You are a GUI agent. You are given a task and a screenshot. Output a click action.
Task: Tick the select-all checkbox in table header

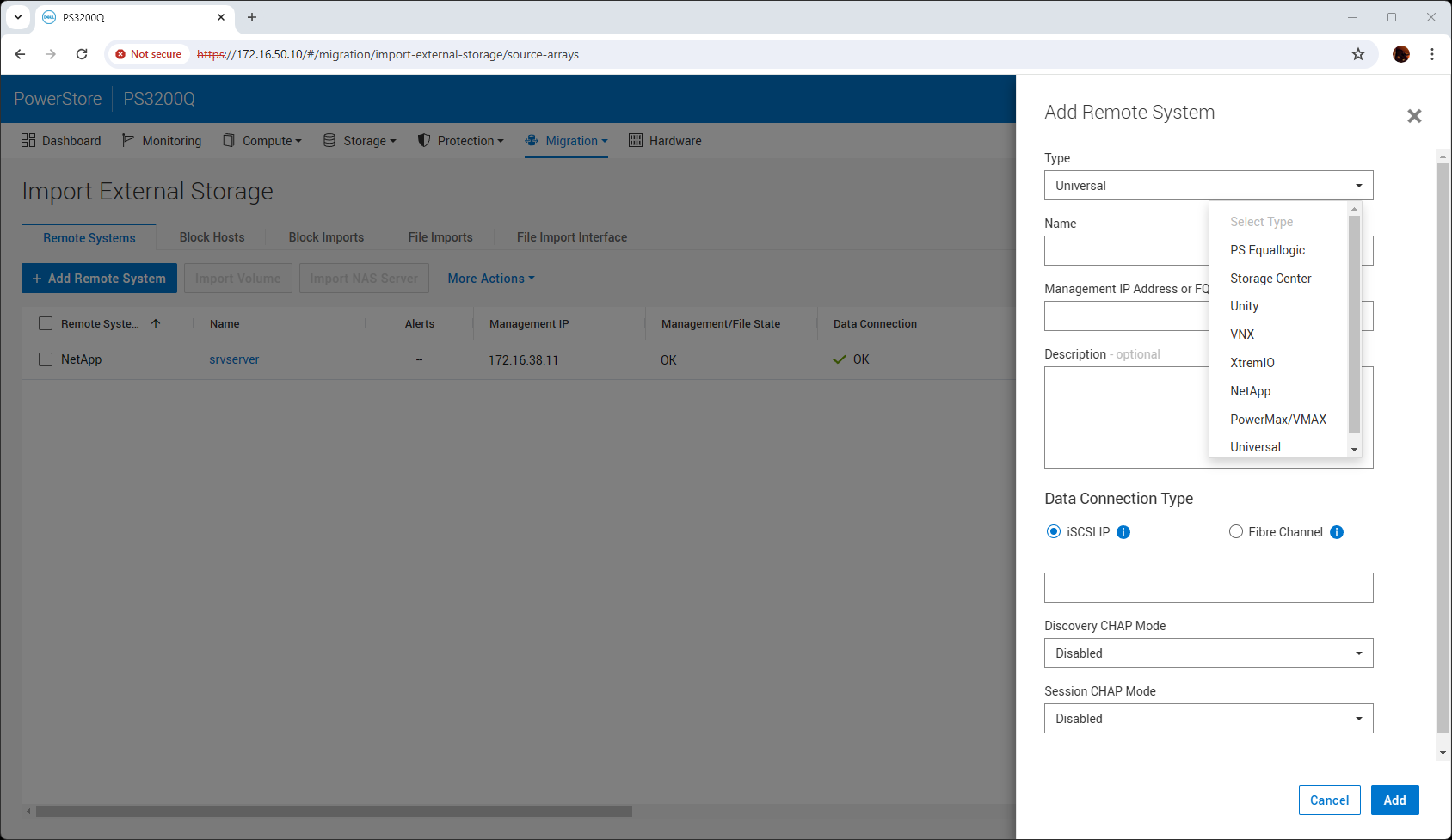[x=46, y=323]
